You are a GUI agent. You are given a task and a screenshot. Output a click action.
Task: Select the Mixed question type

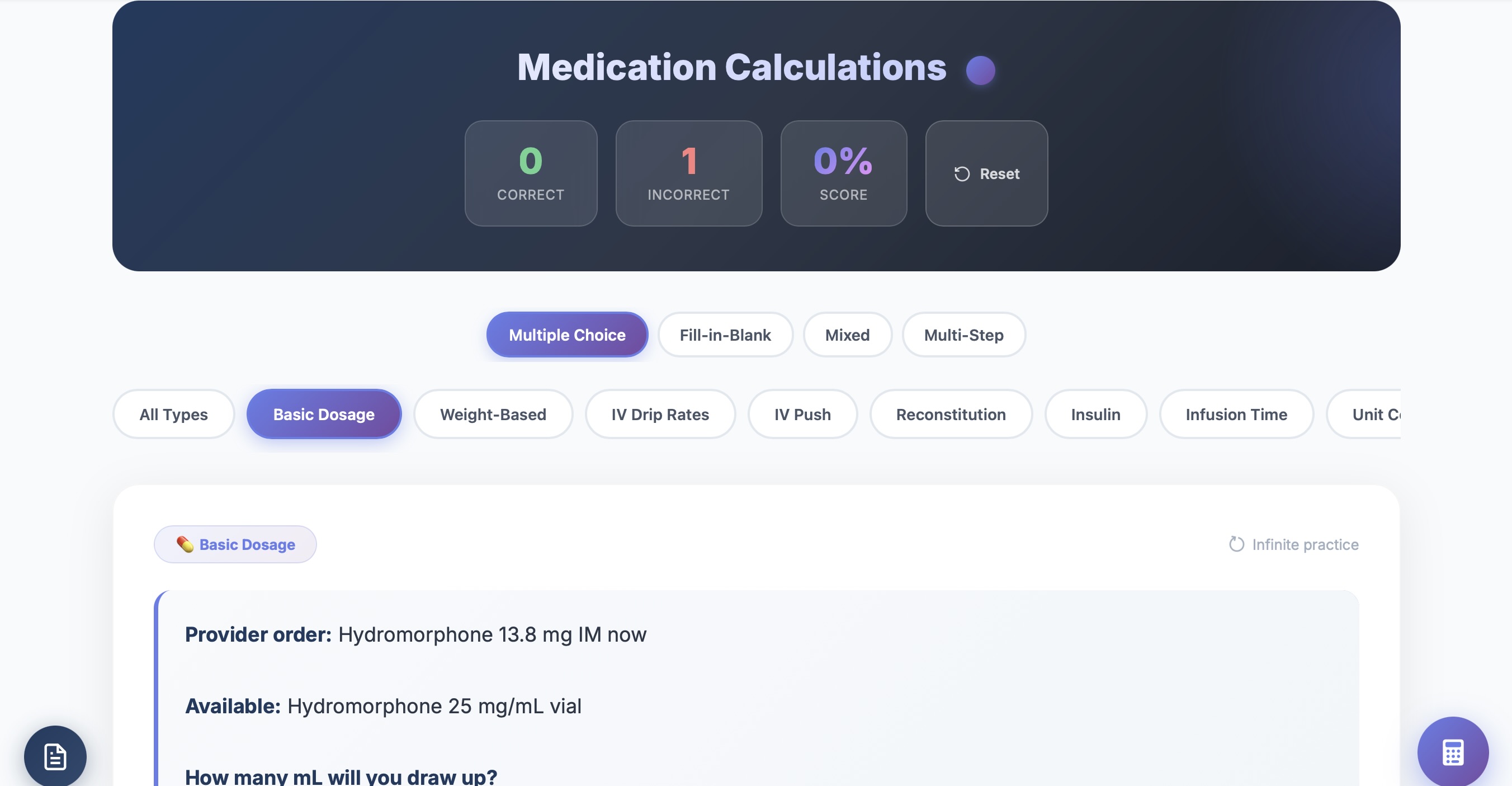848,334
